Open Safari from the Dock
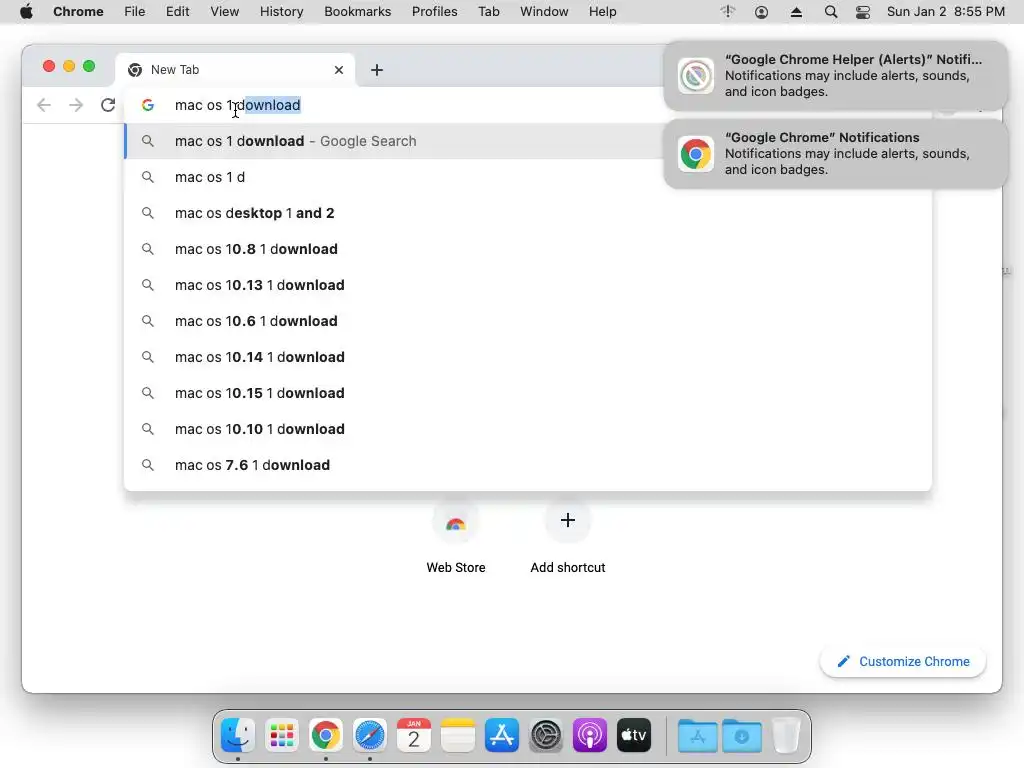Image resolution: width=1024 pixels, height=768 pixels. pos(370,735)
